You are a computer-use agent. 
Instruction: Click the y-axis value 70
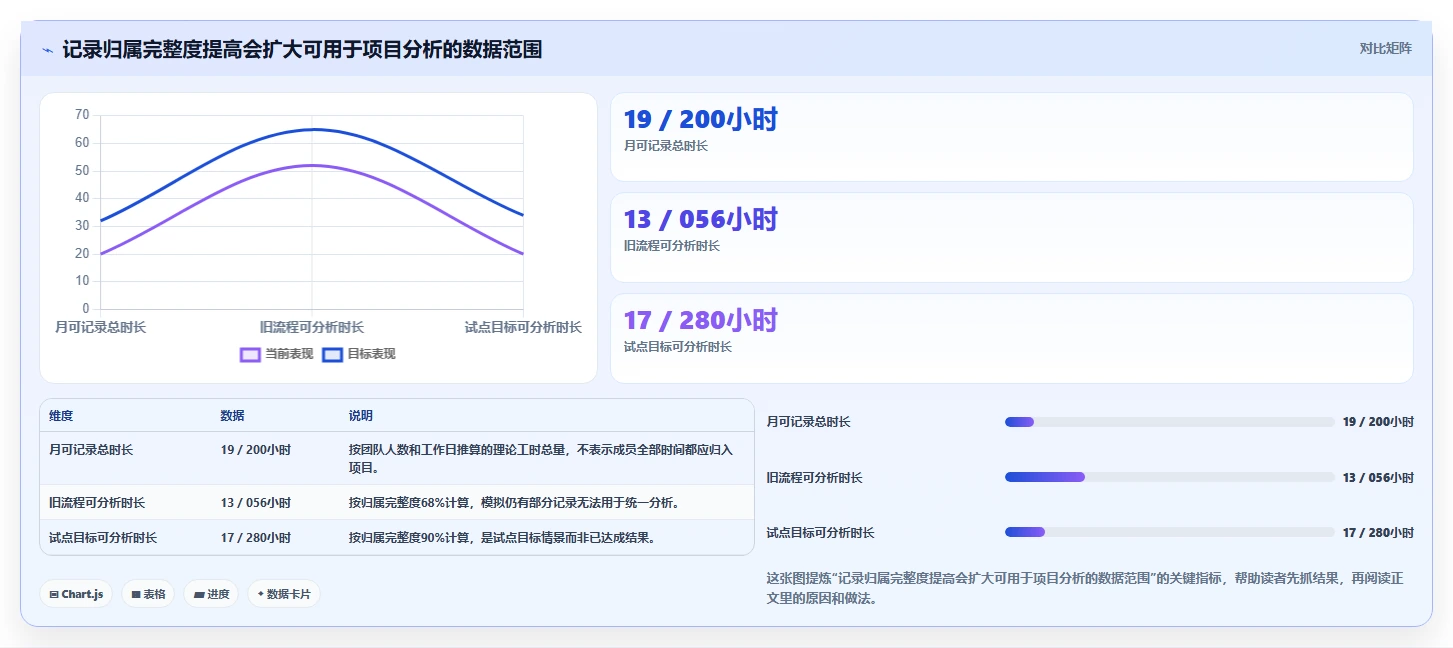tap(82, 115)
